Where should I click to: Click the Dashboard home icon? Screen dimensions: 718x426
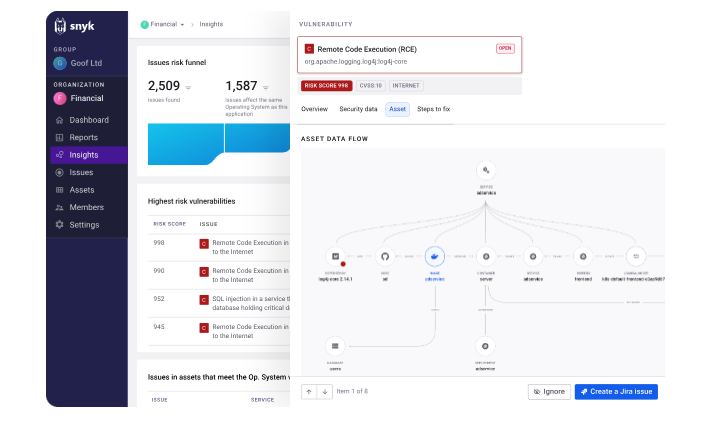(59, 120)
